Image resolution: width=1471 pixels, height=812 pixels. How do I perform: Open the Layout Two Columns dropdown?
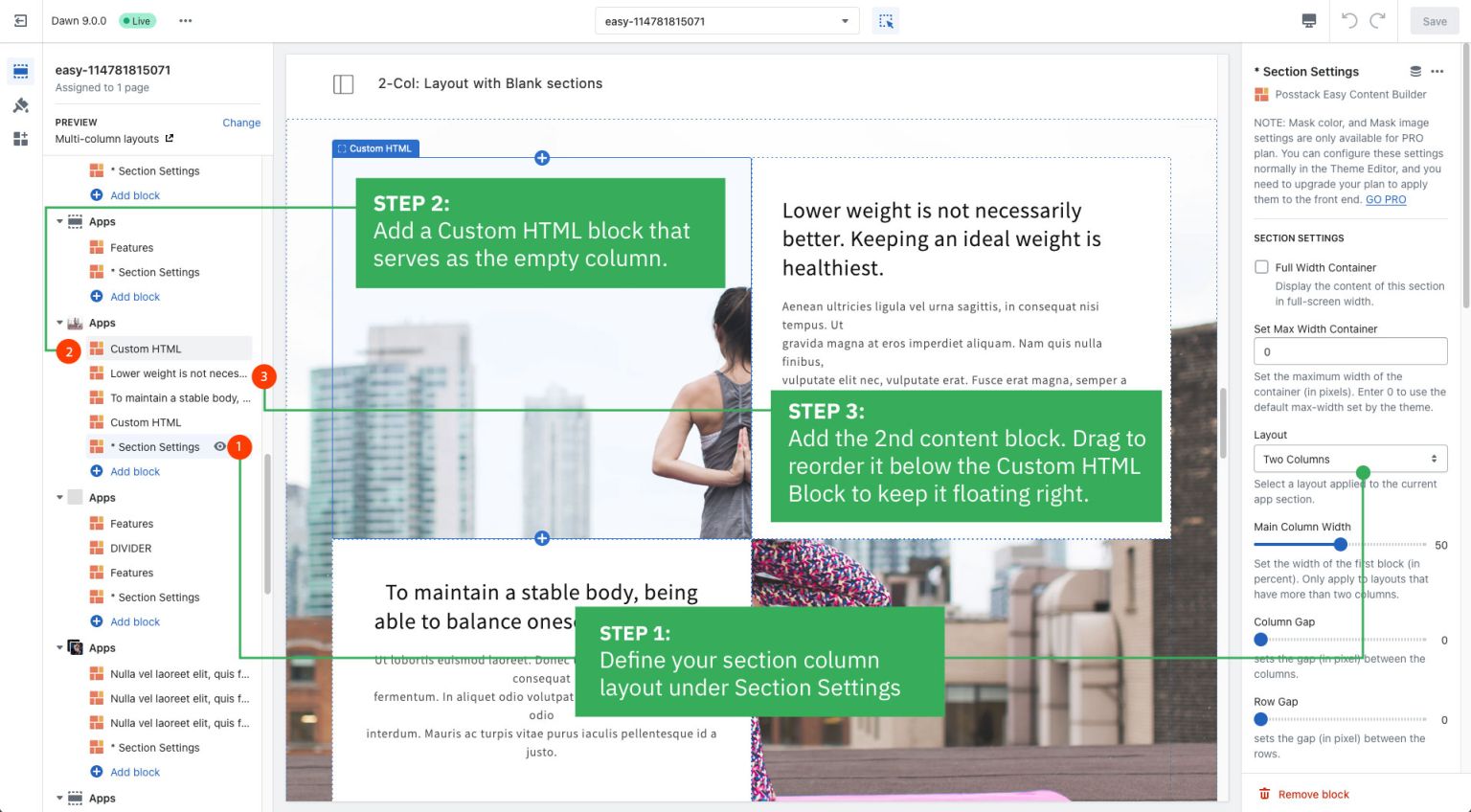[x=1349, y=460]
